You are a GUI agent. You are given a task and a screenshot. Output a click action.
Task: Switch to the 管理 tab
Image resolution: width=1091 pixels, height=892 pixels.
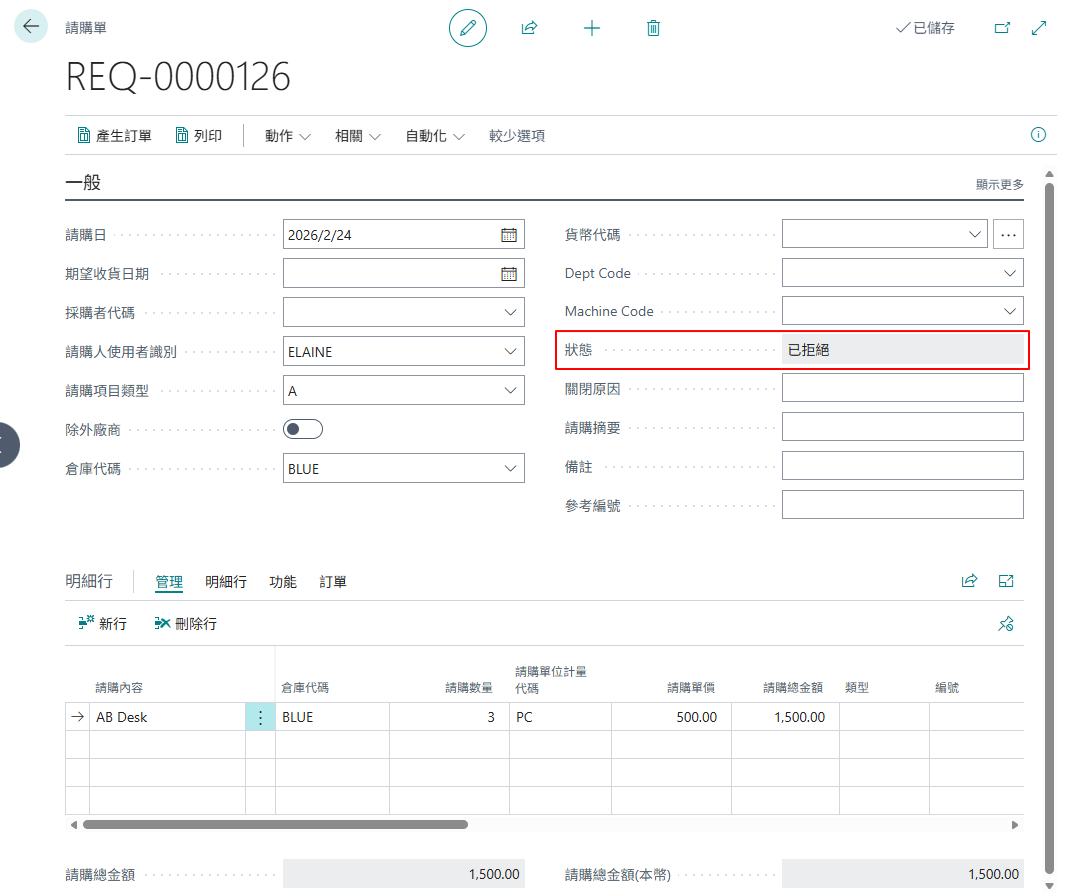[169, 582]
